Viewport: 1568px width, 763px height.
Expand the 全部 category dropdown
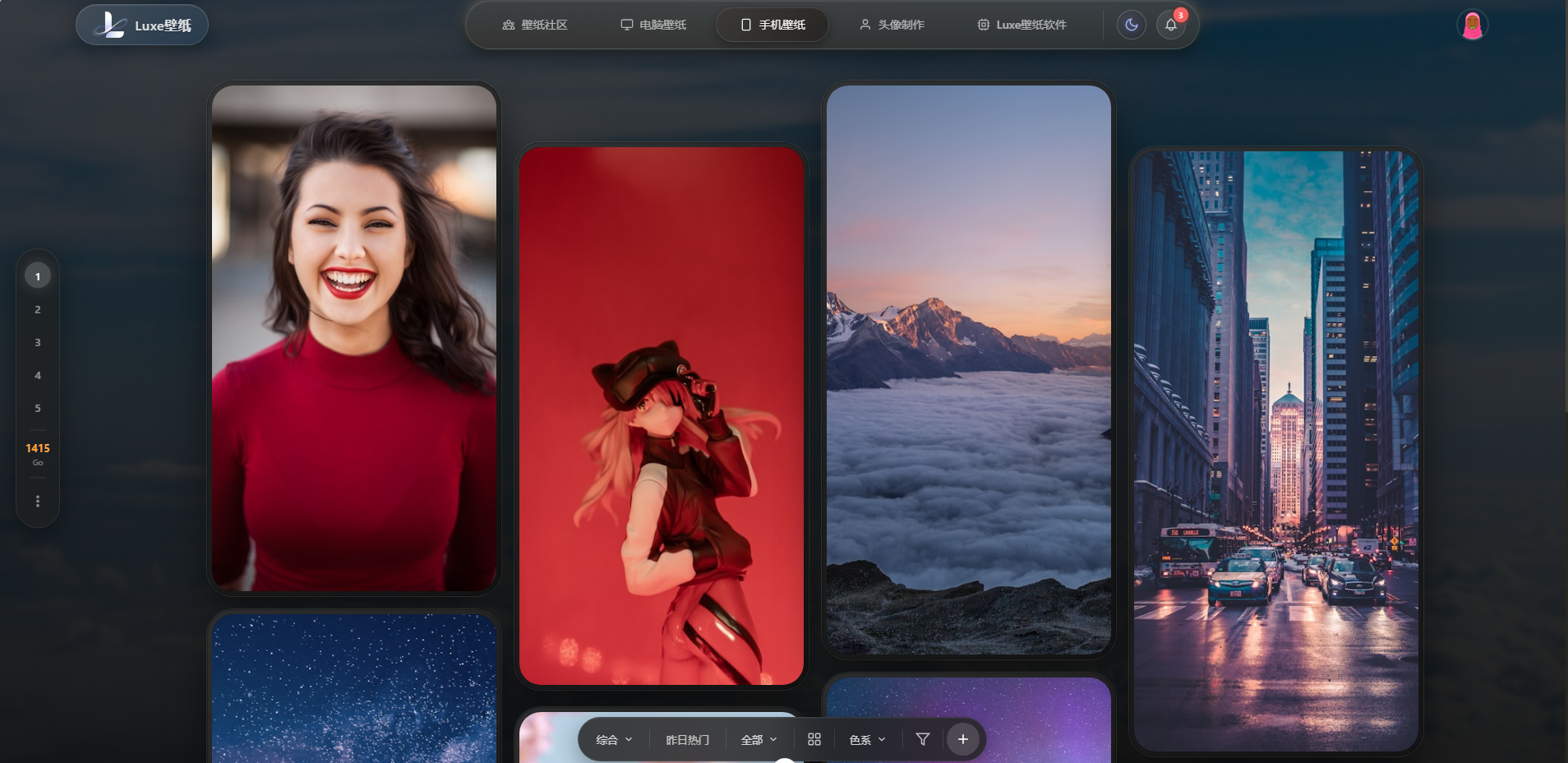pyautogui.click(x=759, y=739)
